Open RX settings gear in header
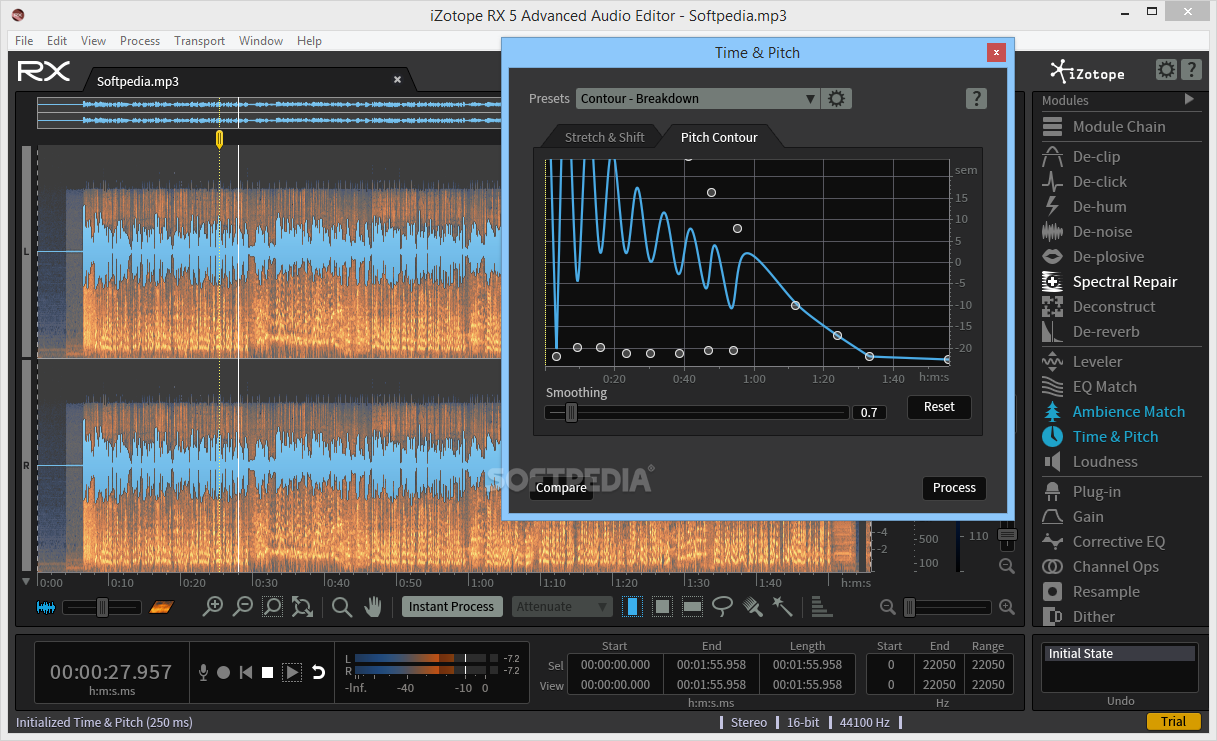The width and height of the screenshot is (1217, 741). point(1166,70)
